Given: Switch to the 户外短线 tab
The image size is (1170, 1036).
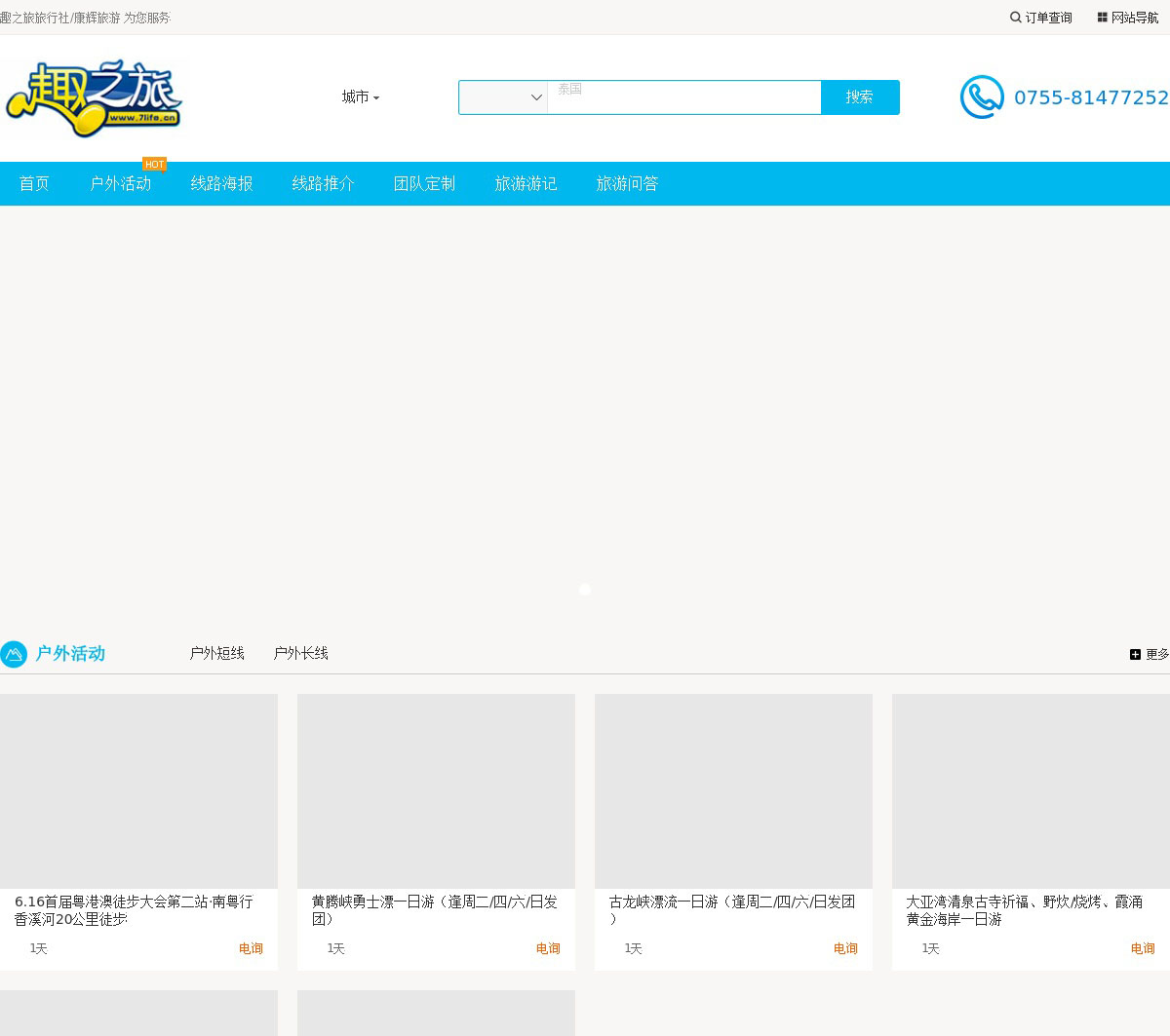Looking at the screenshot, I should (x=216, y=653).
